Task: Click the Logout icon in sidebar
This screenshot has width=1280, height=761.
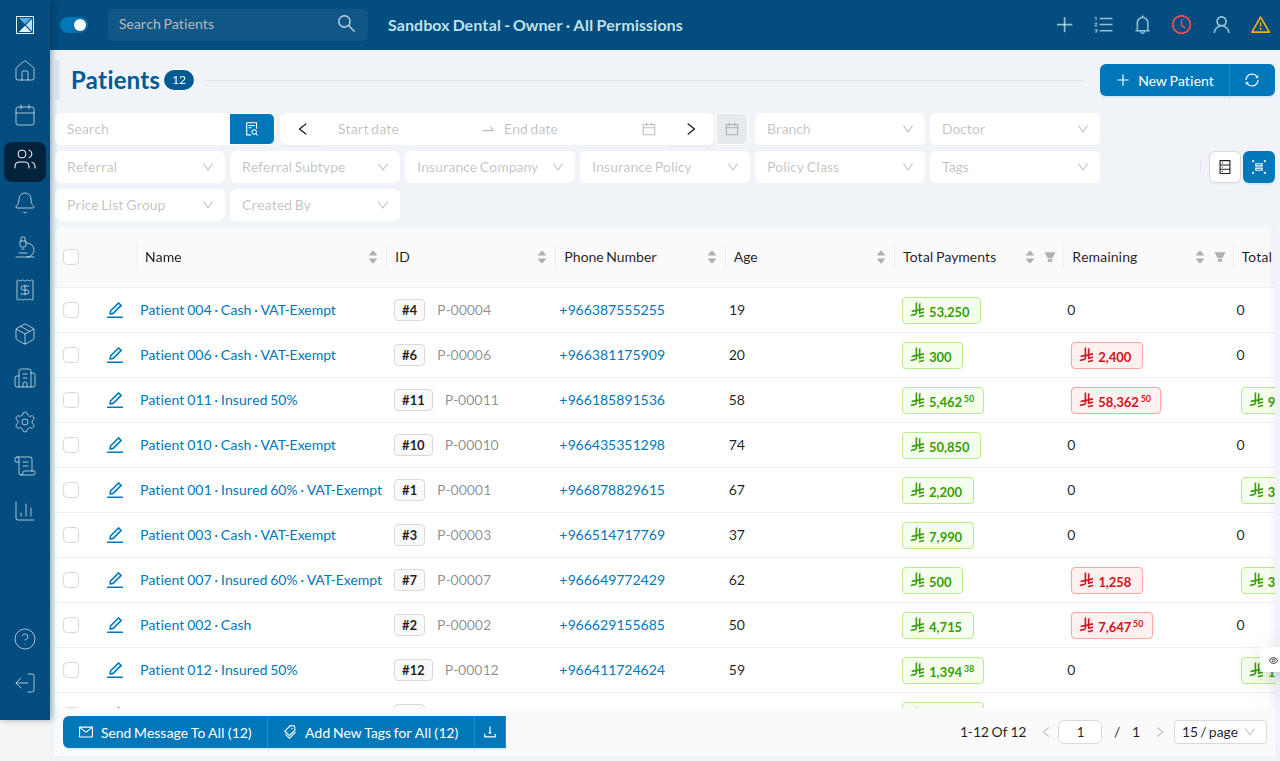Action: (25, 683)
